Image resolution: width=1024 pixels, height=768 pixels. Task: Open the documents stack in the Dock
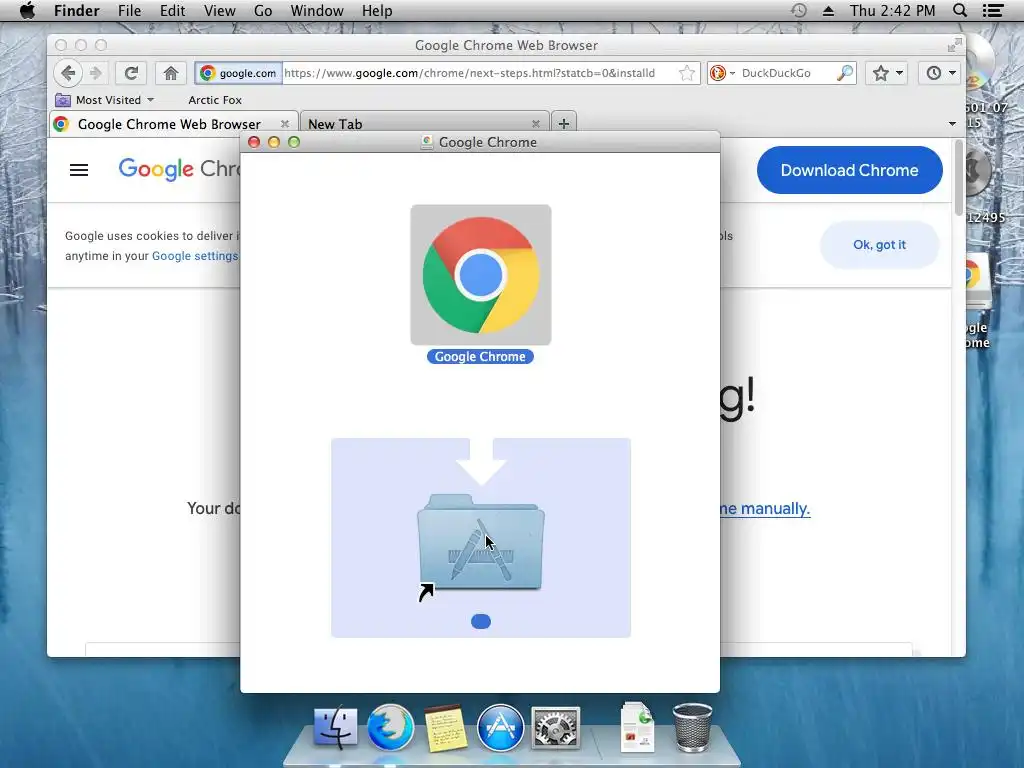pyautogui.click(x=637, y=726)
